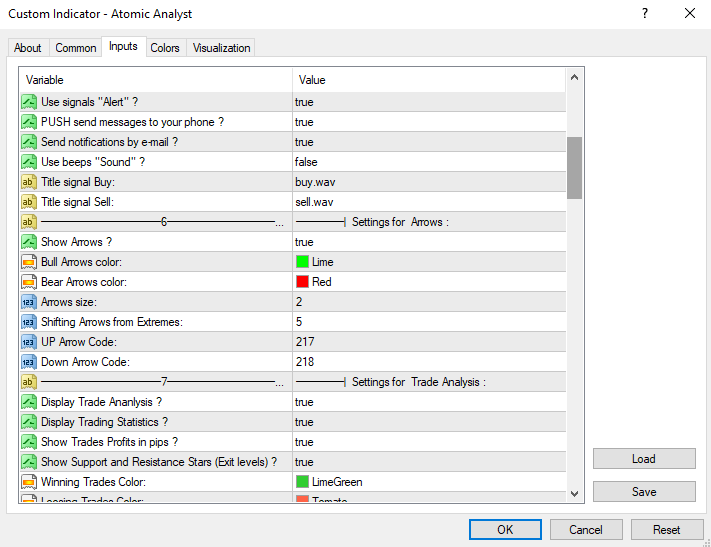
Task: Open Send notifications by e-mail value dropdown
Action: point(428,142)
